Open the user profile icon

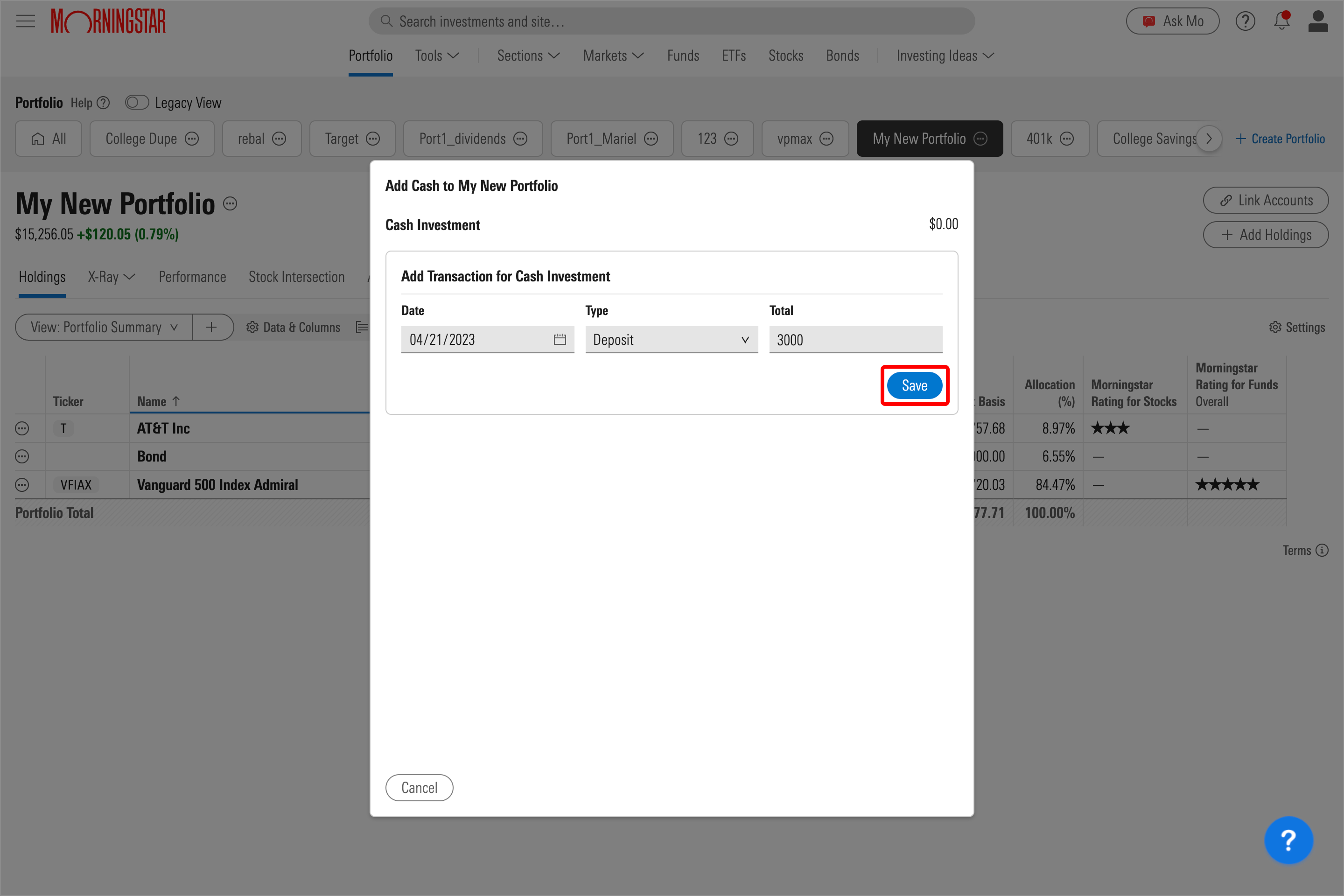pos(1318,21)
